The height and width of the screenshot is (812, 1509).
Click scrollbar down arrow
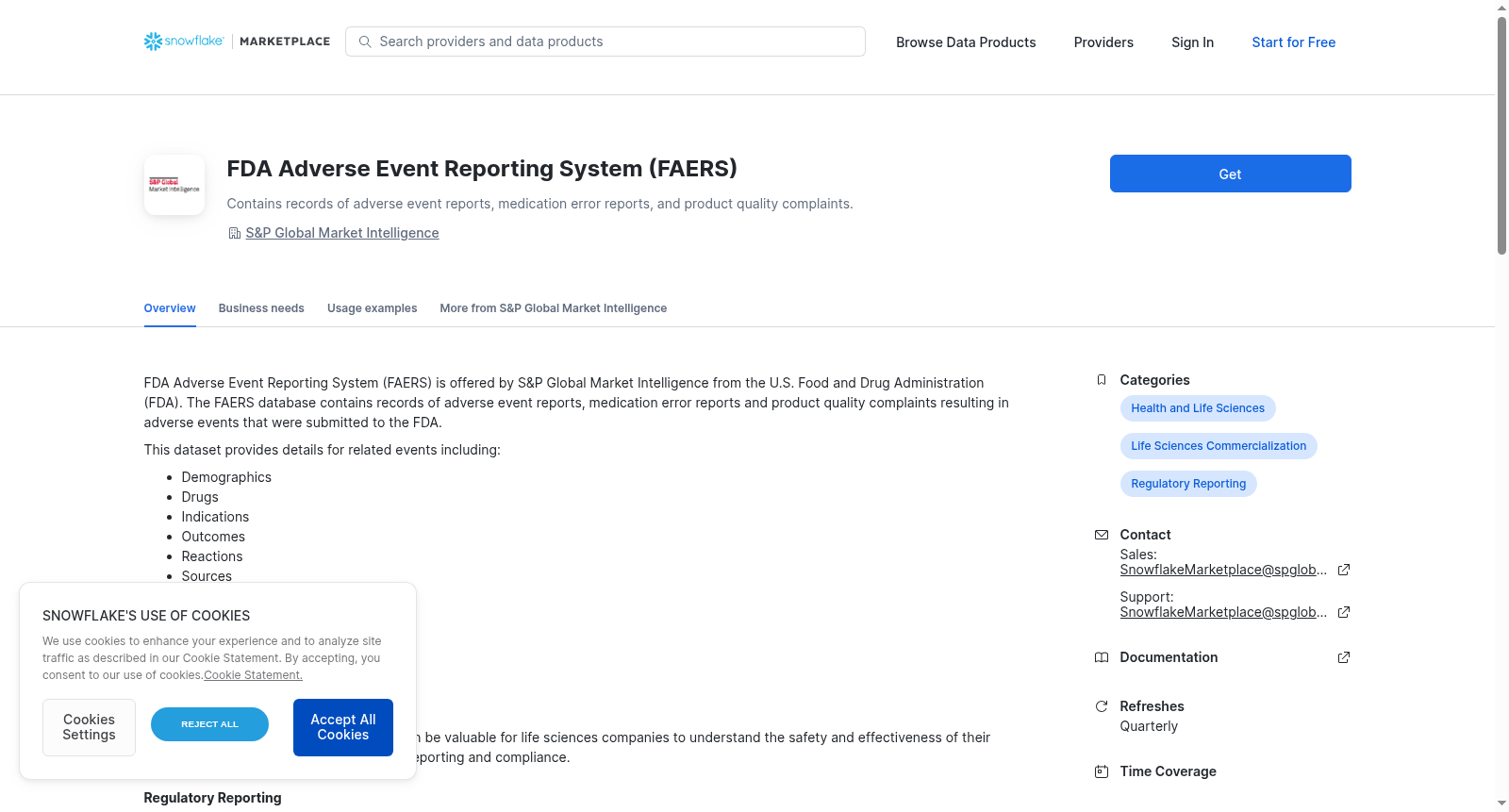1501,804
